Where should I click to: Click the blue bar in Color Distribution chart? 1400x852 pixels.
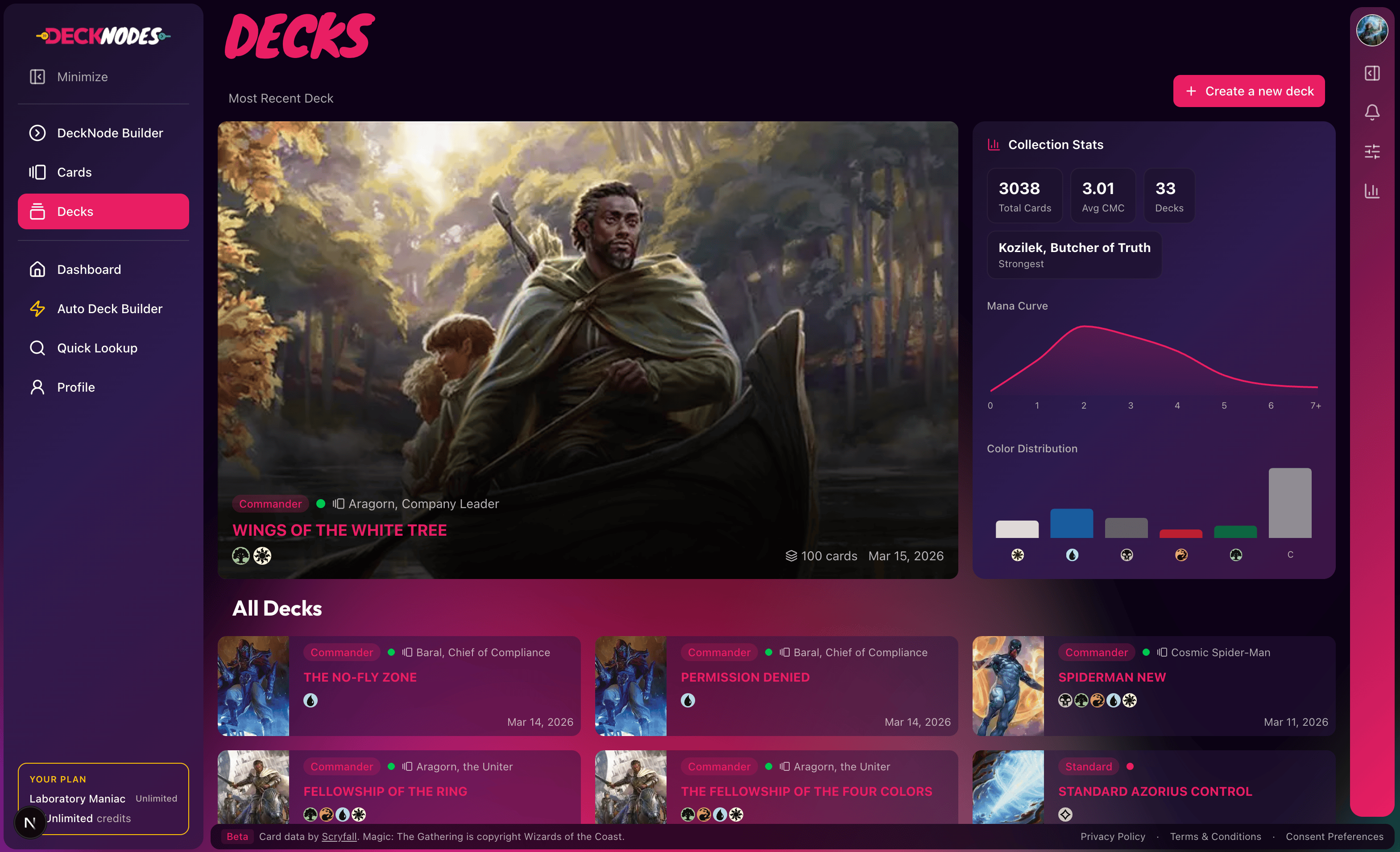point(1071,523)
